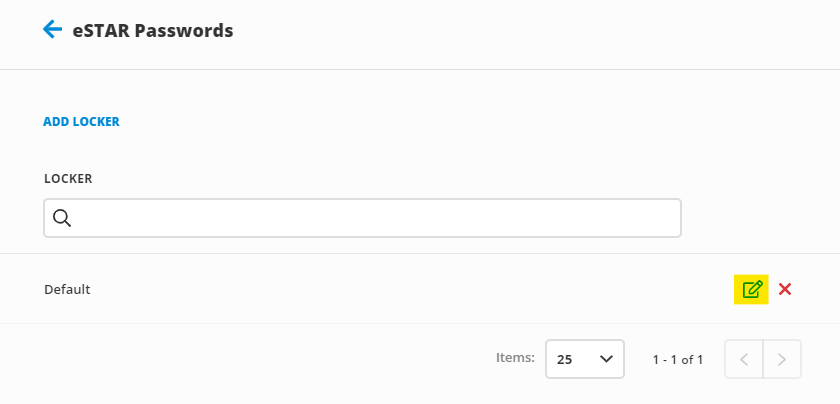Click the eSTAR Passwords page heading
Screen dimensions: 840x404
click(152, 31)
